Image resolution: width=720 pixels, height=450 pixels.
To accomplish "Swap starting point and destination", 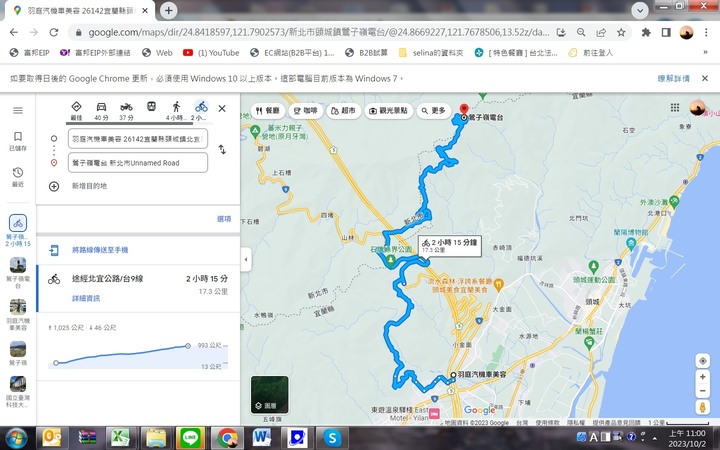I will [x=222, y=150].
